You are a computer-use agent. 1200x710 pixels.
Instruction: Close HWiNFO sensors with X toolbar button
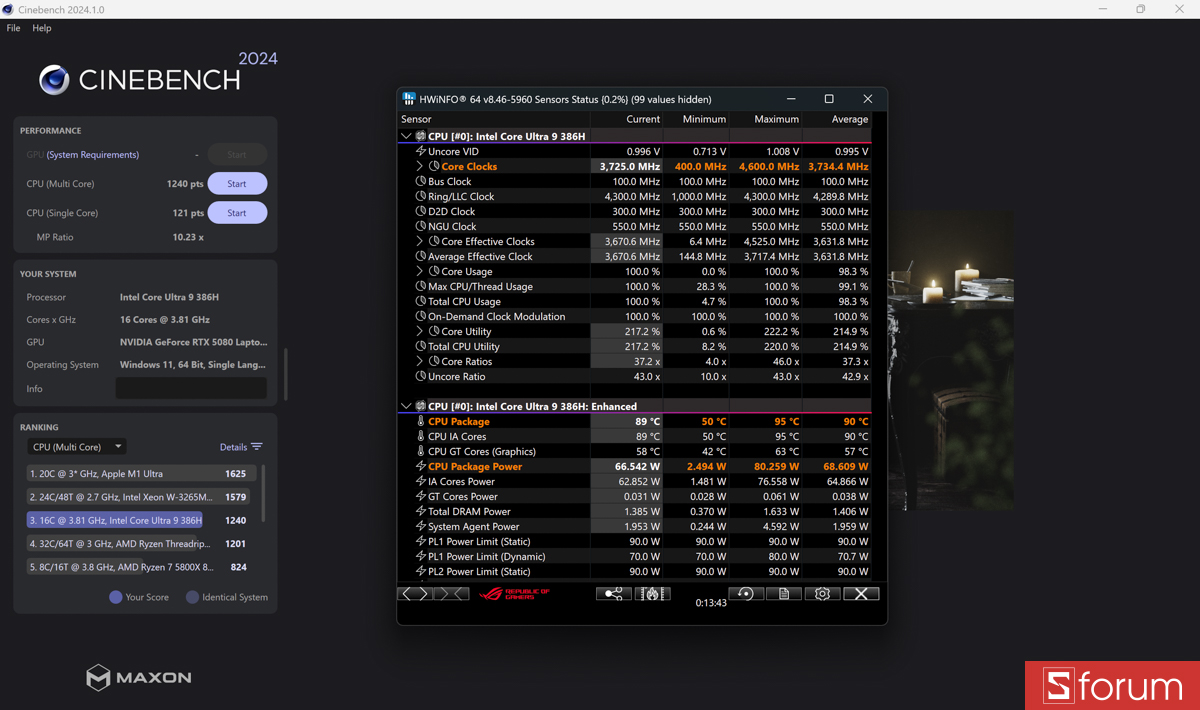pos(861,594)
